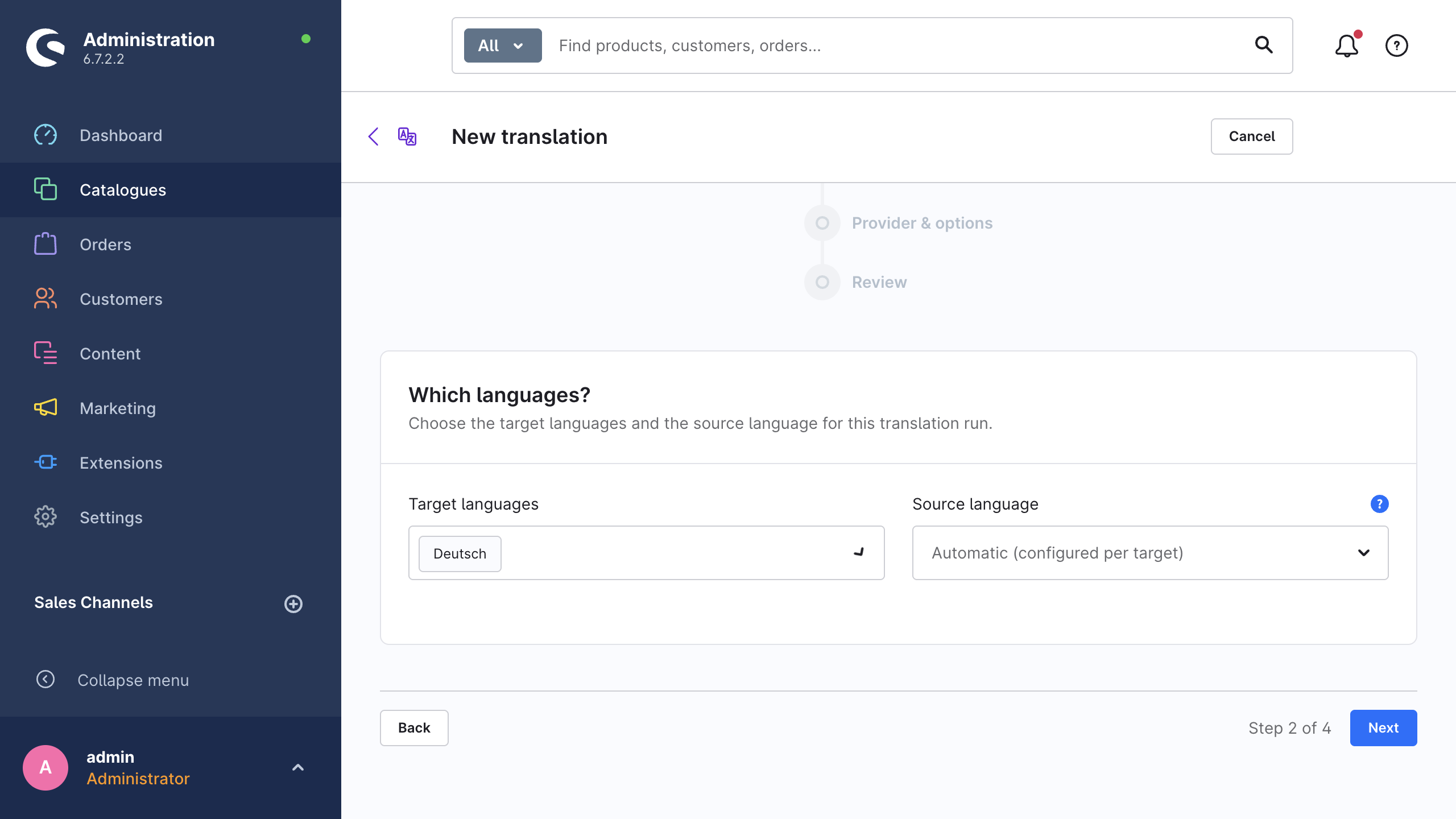Expand the Target languages select field

click(x=646, y=553)
